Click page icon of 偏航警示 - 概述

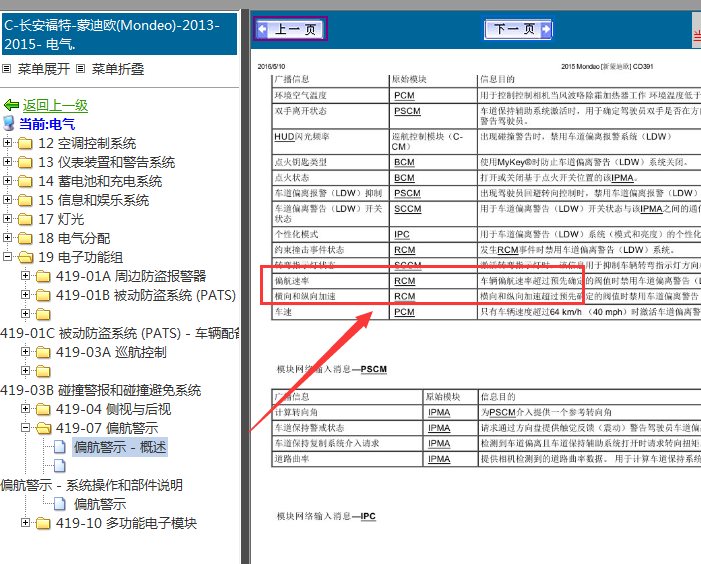[60, 447]
